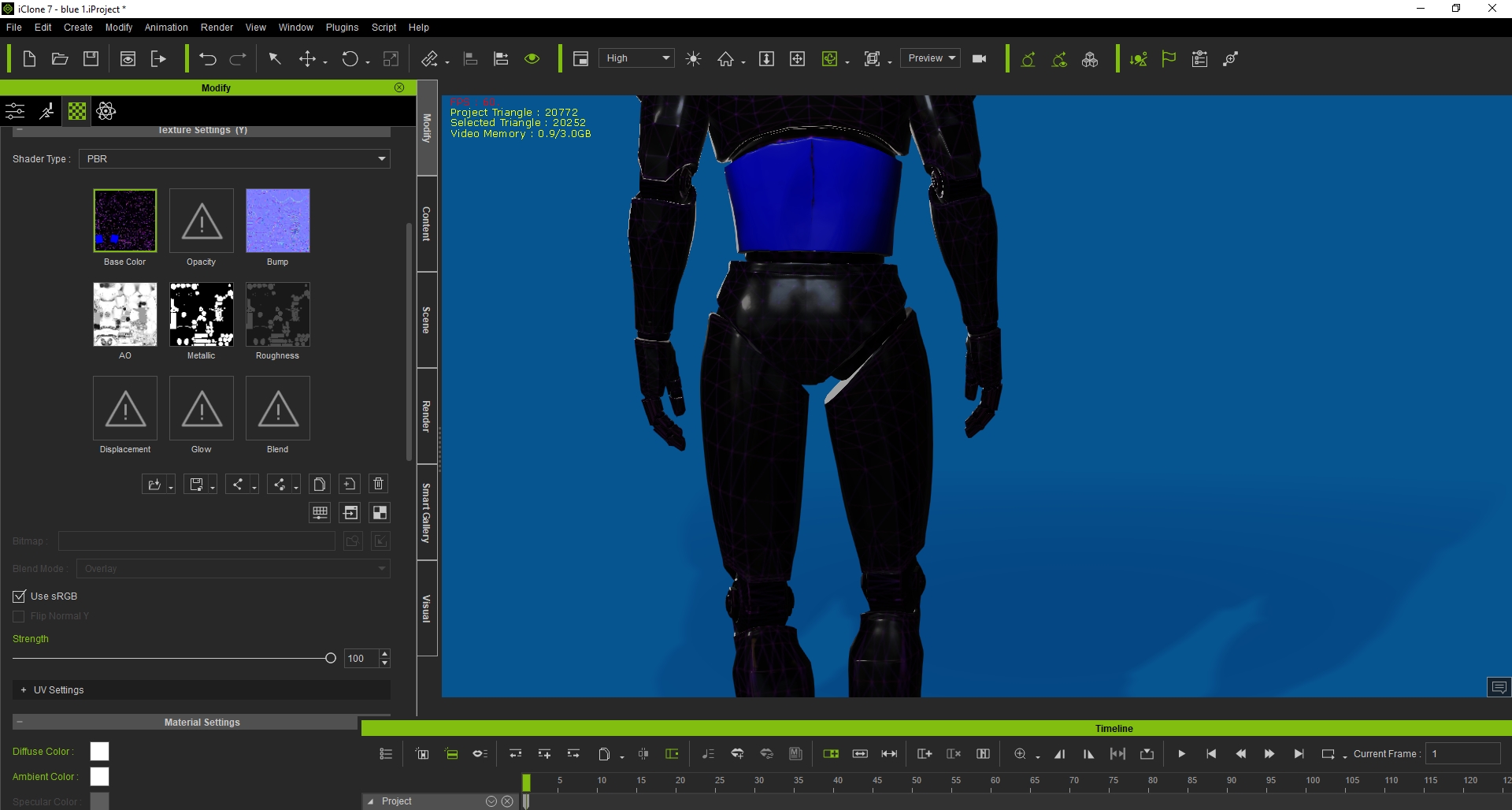Open the Script menu
Image resolution: width=1512 pixels, height=810 pixels.
[384, 28]
